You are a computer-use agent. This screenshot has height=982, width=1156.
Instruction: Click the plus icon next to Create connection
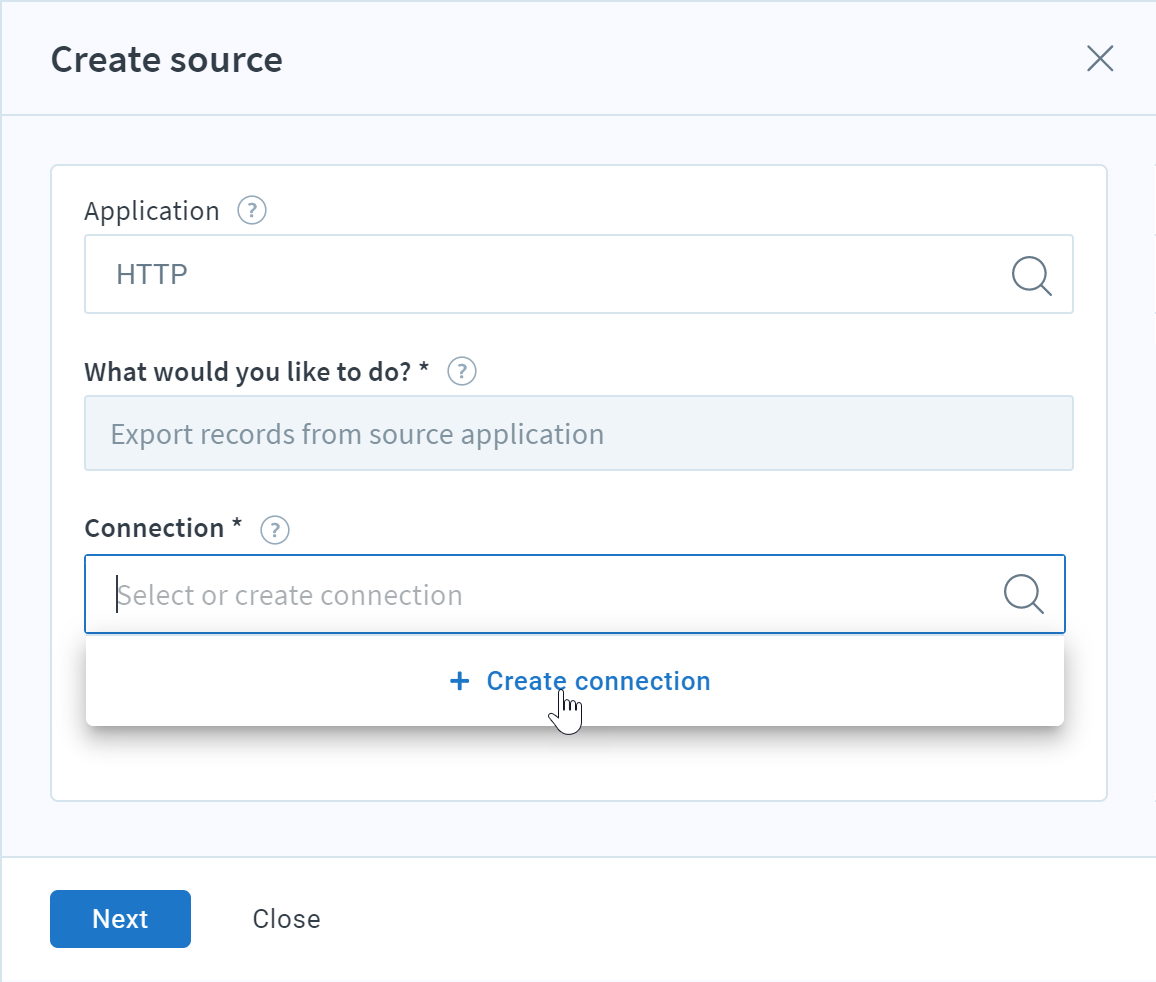[459, 681]
